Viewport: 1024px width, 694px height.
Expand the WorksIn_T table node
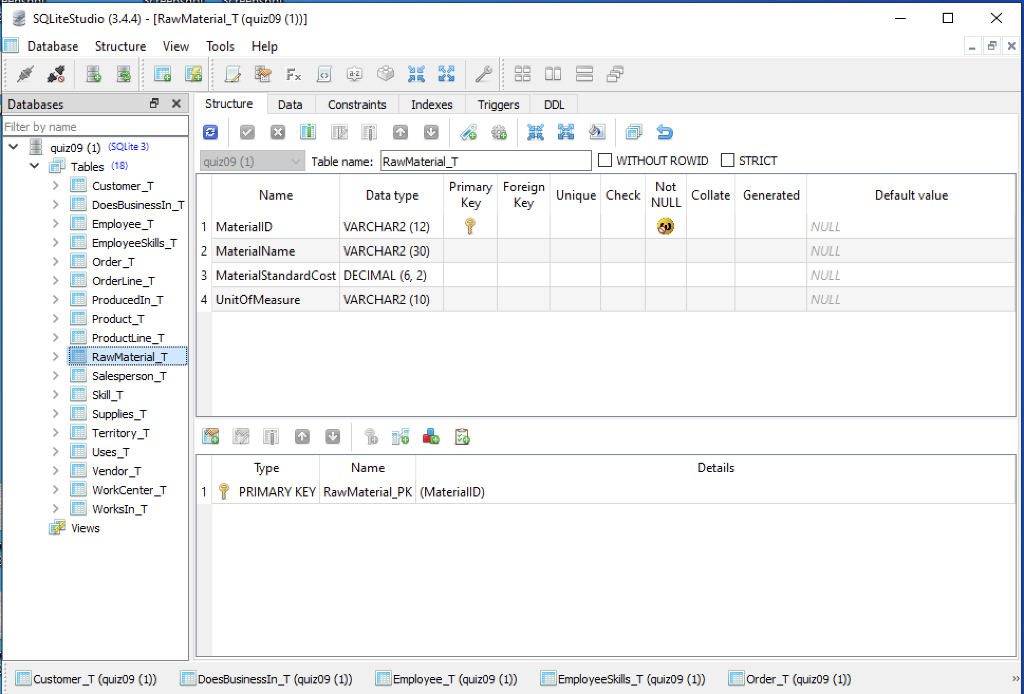pos(56,509)
